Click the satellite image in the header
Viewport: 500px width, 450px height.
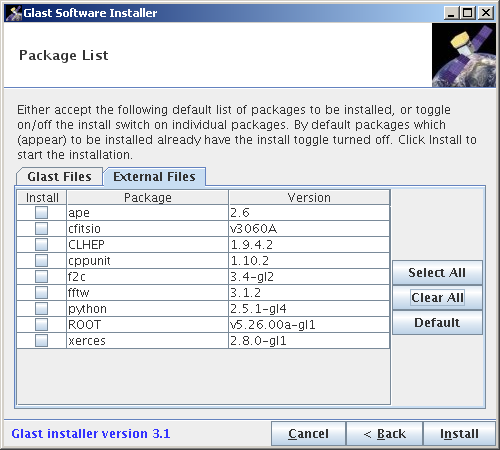(x=464, y=55)
